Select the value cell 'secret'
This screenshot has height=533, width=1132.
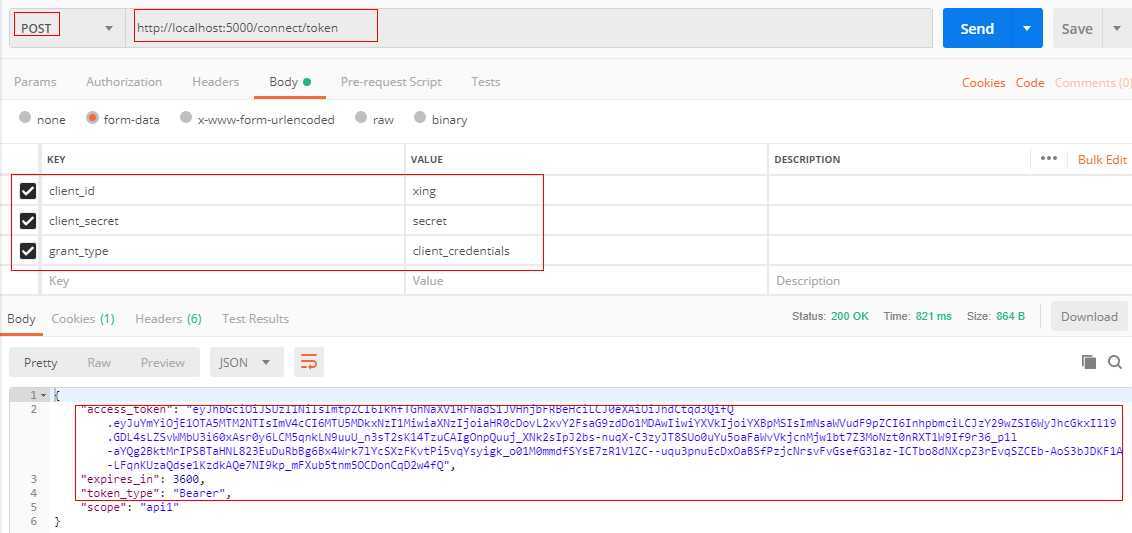pos(585,221)
